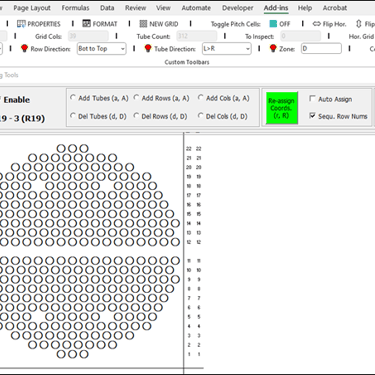
Task: Click the green Re-assign Coords button
Action: click(281, 108)
